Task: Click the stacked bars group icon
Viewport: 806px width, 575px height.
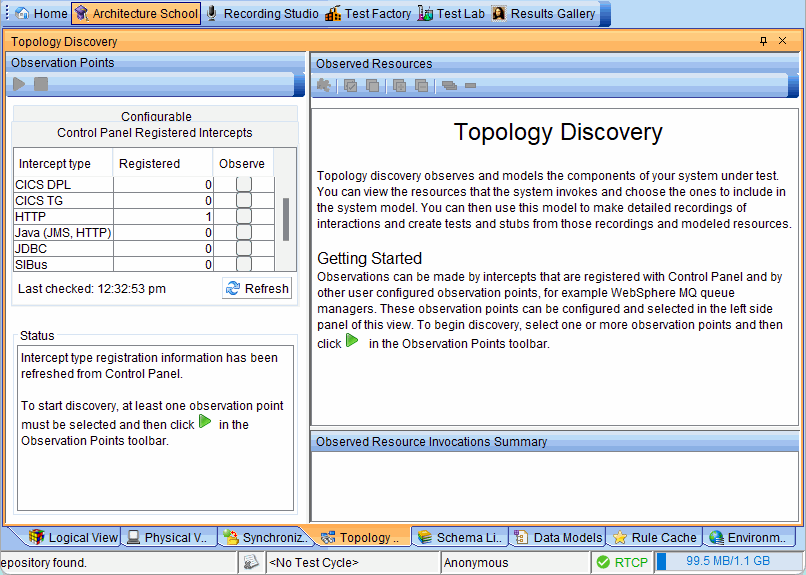Action: [x=449, y=85]
